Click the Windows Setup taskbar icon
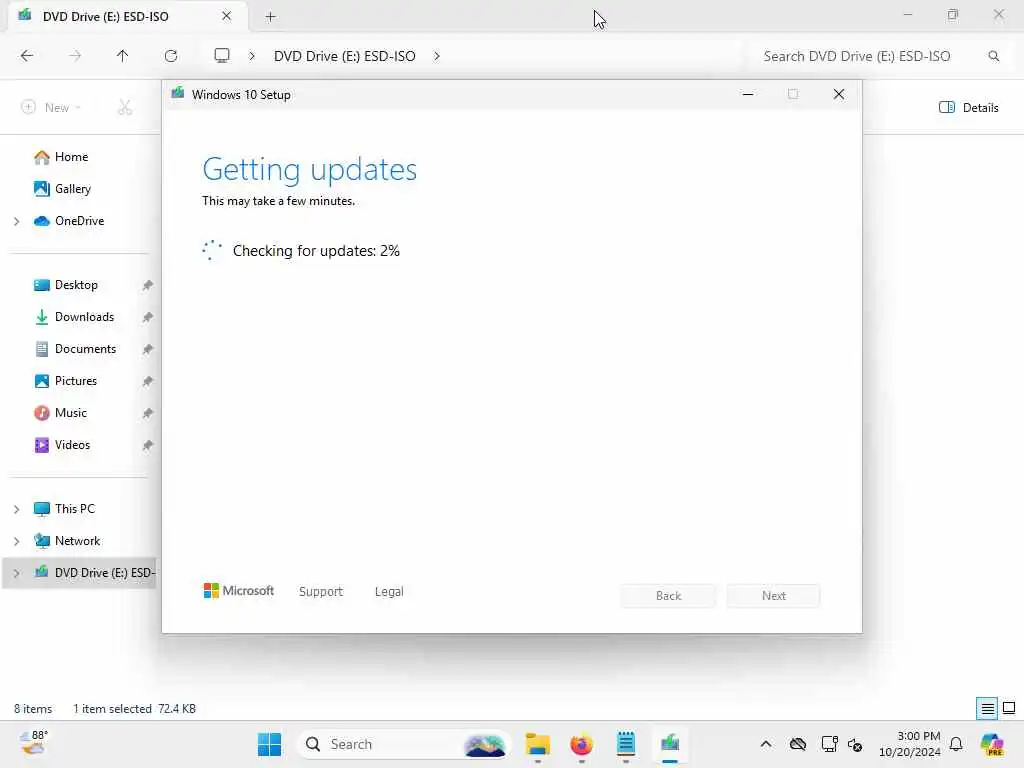This screenshot has height=768, width=1024. [x=670, y=744]
